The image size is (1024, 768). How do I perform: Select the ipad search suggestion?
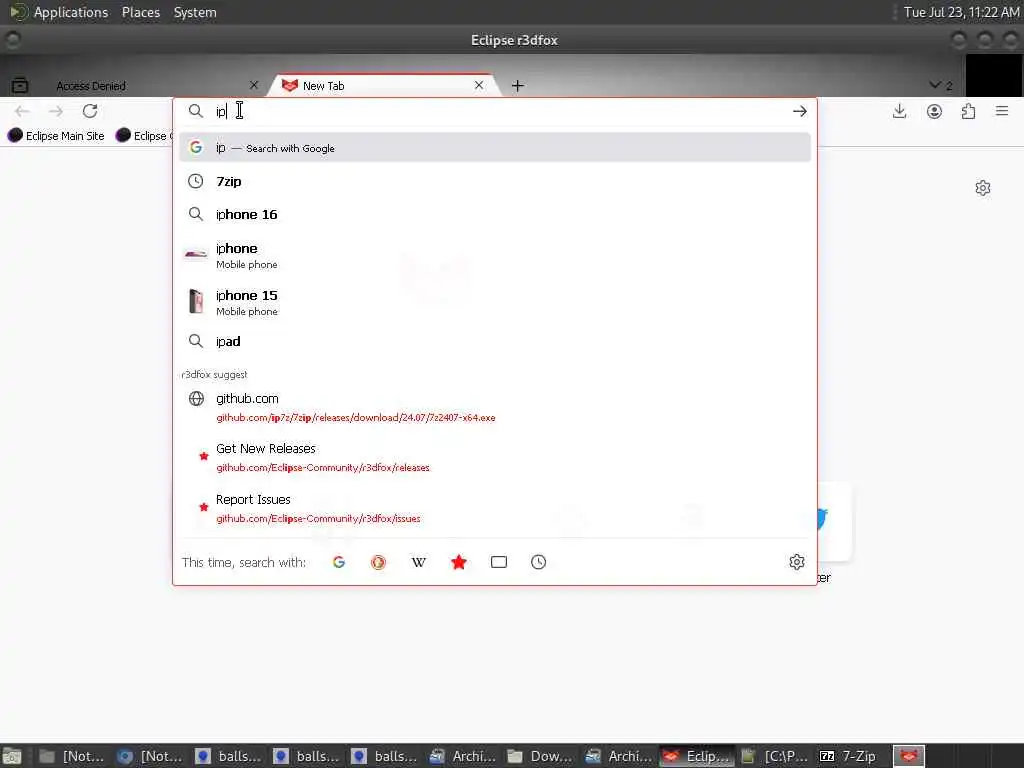tap(495, 341)
